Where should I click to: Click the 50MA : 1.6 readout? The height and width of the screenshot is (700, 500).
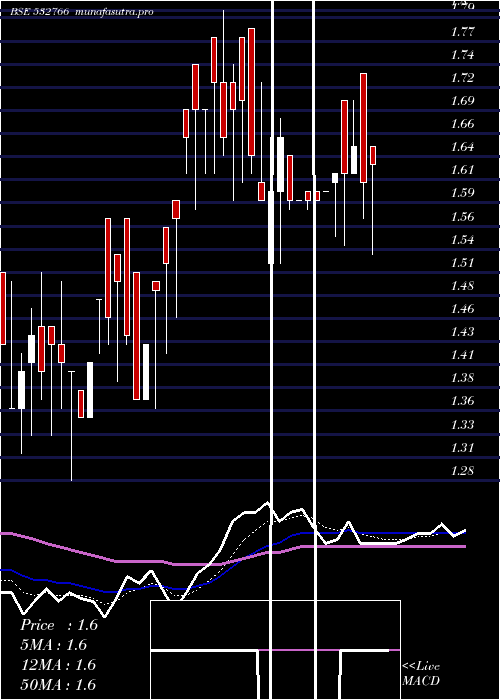59,684
